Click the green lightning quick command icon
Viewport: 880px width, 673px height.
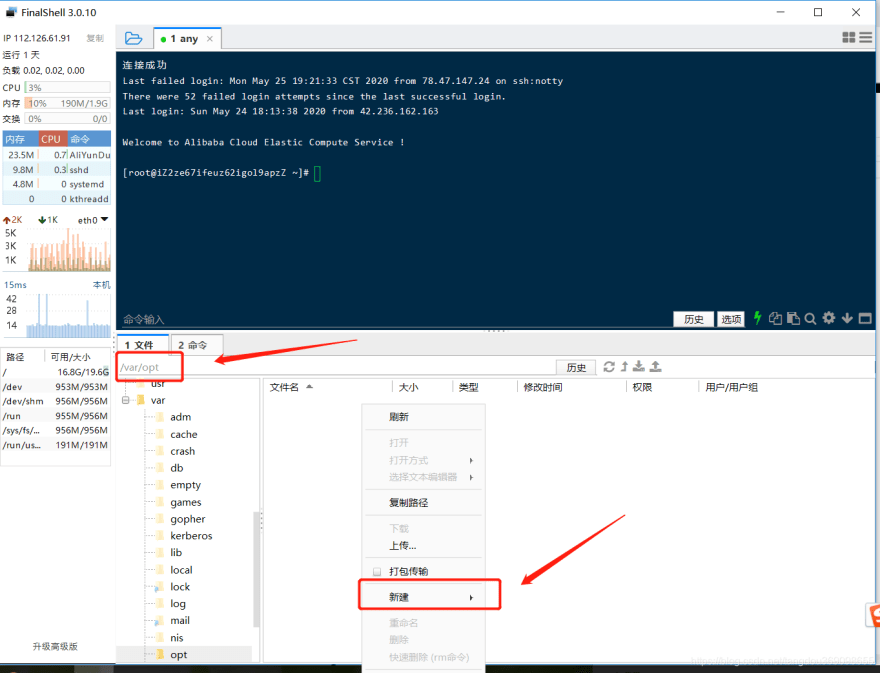[757, 318]
